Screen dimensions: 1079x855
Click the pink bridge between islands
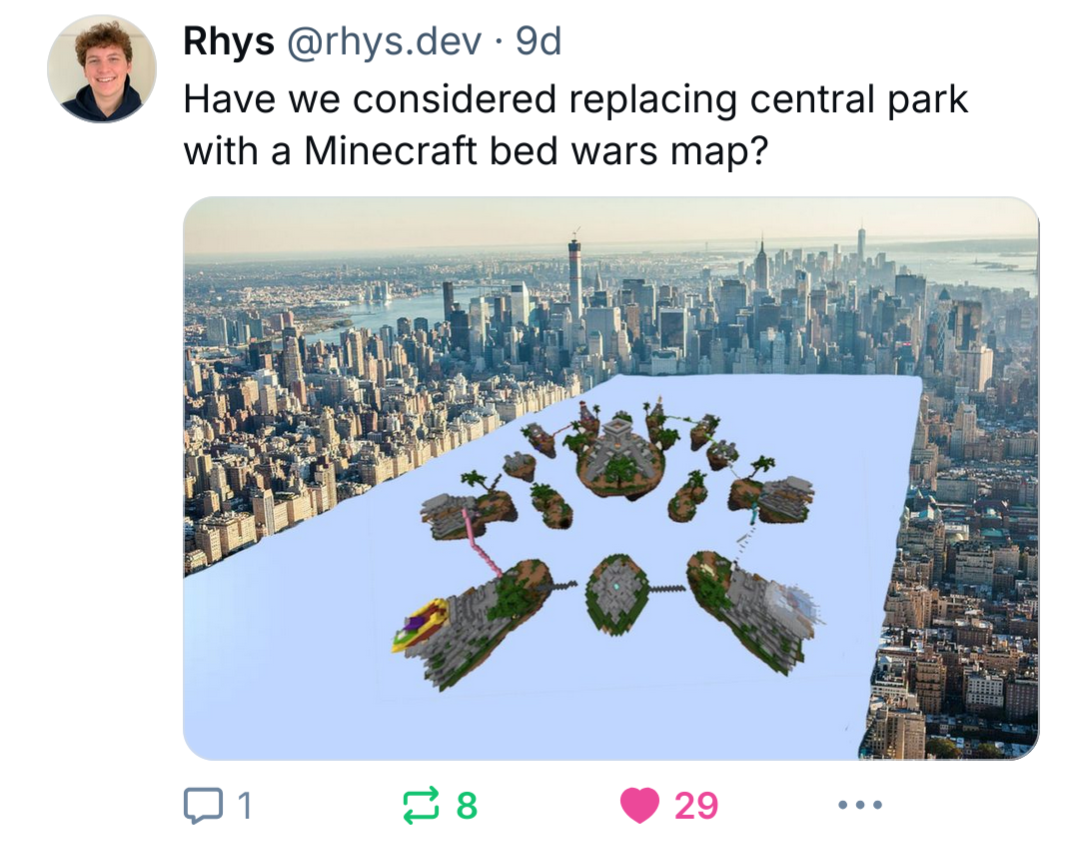(x=480, y=543)
